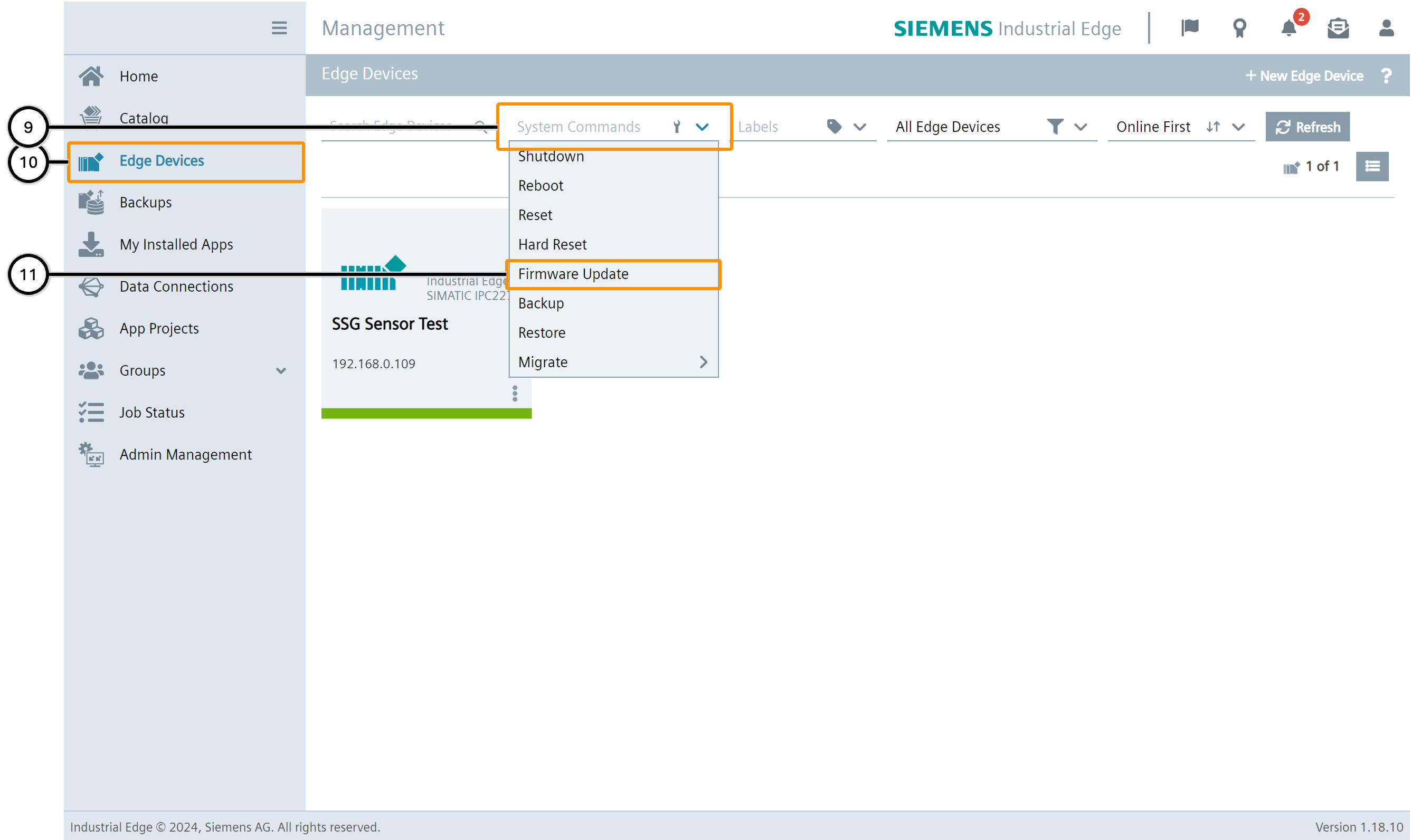Click the hamburger menu icon
The image size is (1412, 840).
[279, 28]
